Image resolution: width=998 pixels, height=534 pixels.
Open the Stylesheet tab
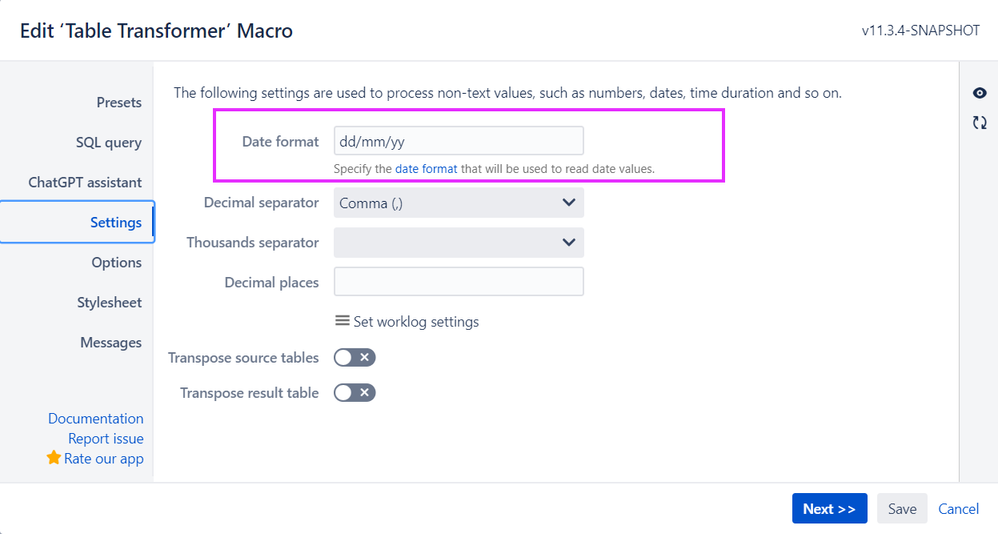point(109,302)
